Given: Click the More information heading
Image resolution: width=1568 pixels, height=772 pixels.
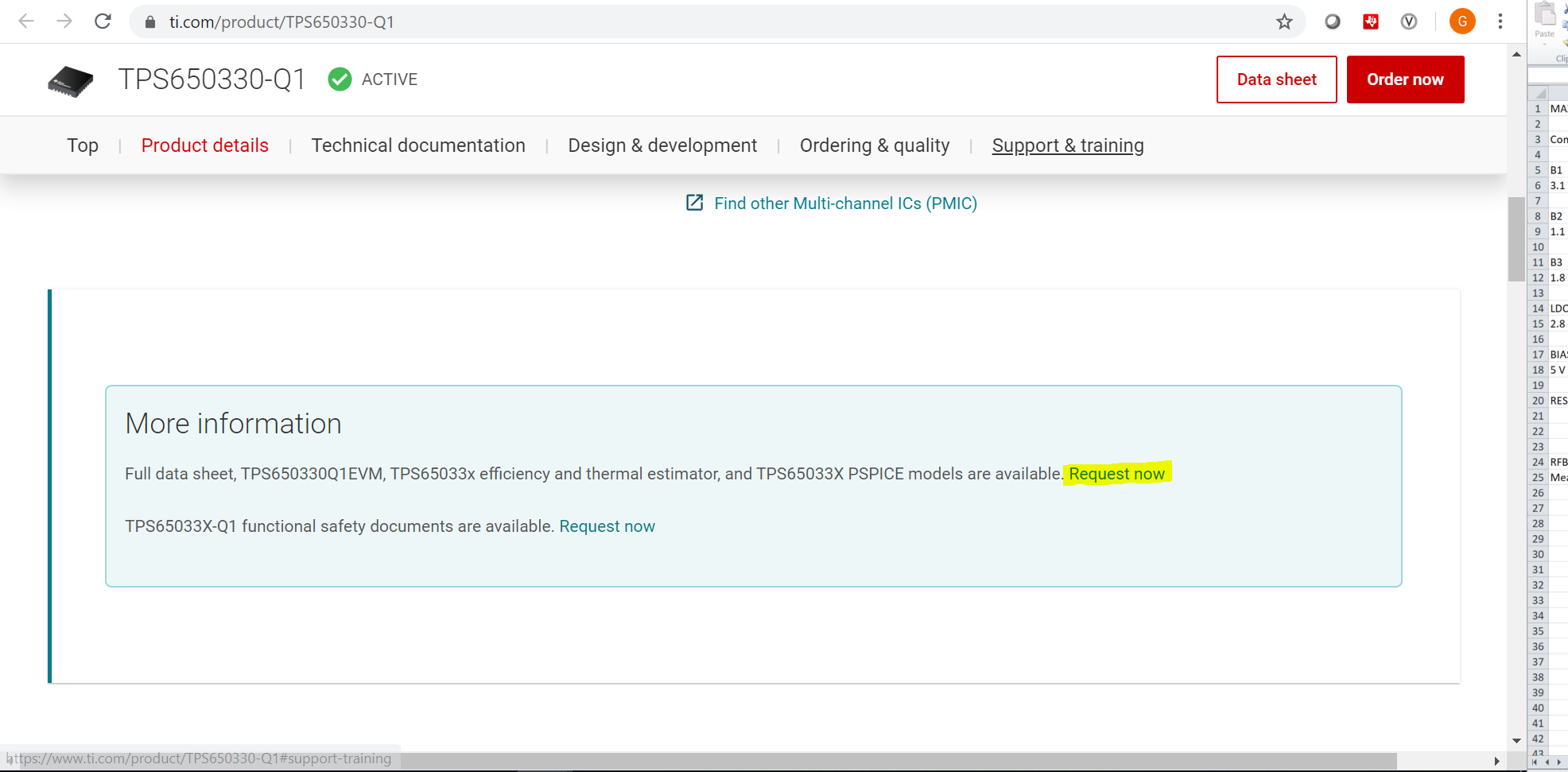Looking at the screenshot, I should [233, 424].
